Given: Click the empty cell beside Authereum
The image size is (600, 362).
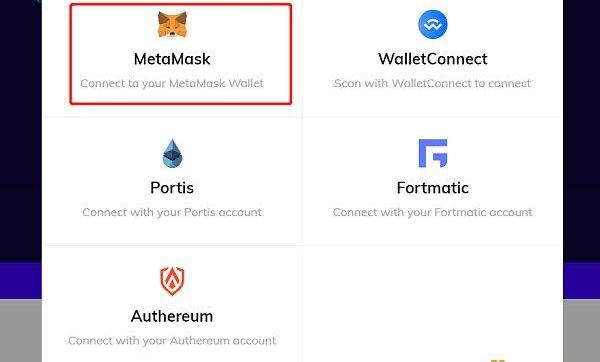Looking at the screenshot, I should 433,304.
